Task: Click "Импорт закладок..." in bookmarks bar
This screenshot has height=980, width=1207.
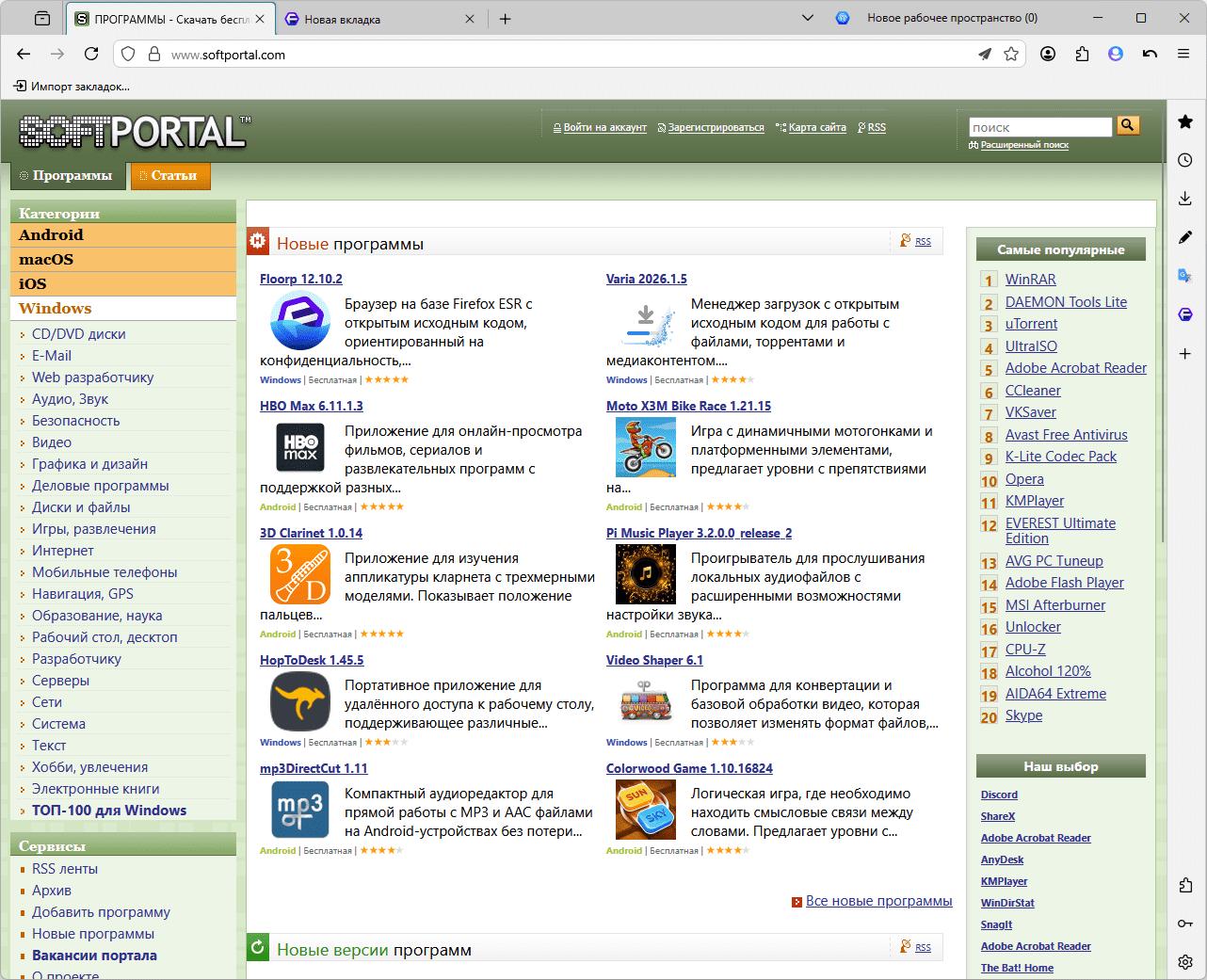Action: (x=72, y=87)
